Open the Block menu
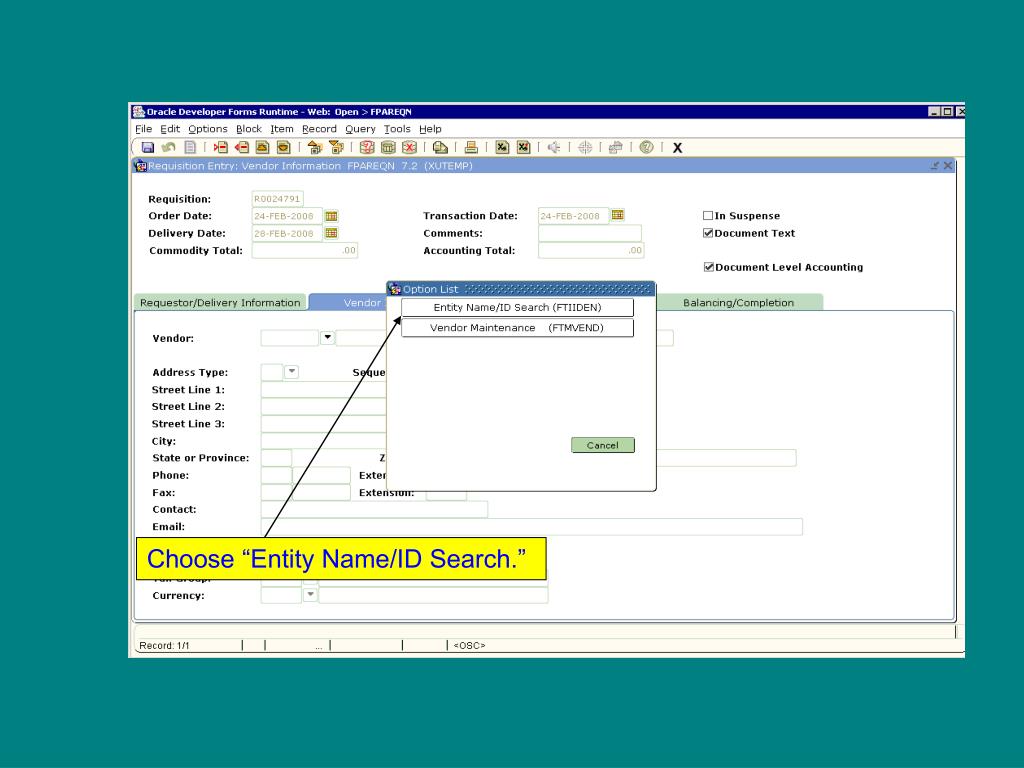Viewport: 1024px width, 768px height. point(249,129)
